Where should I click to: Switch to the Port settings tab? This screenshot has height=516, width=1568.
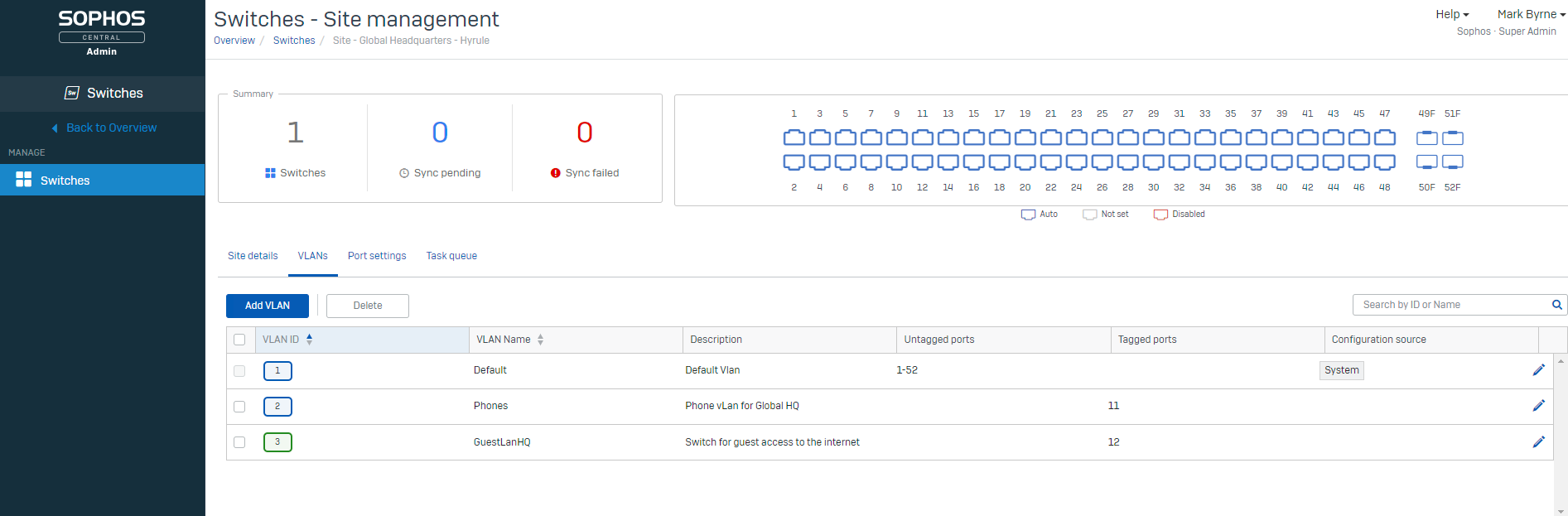coord(377,256)
